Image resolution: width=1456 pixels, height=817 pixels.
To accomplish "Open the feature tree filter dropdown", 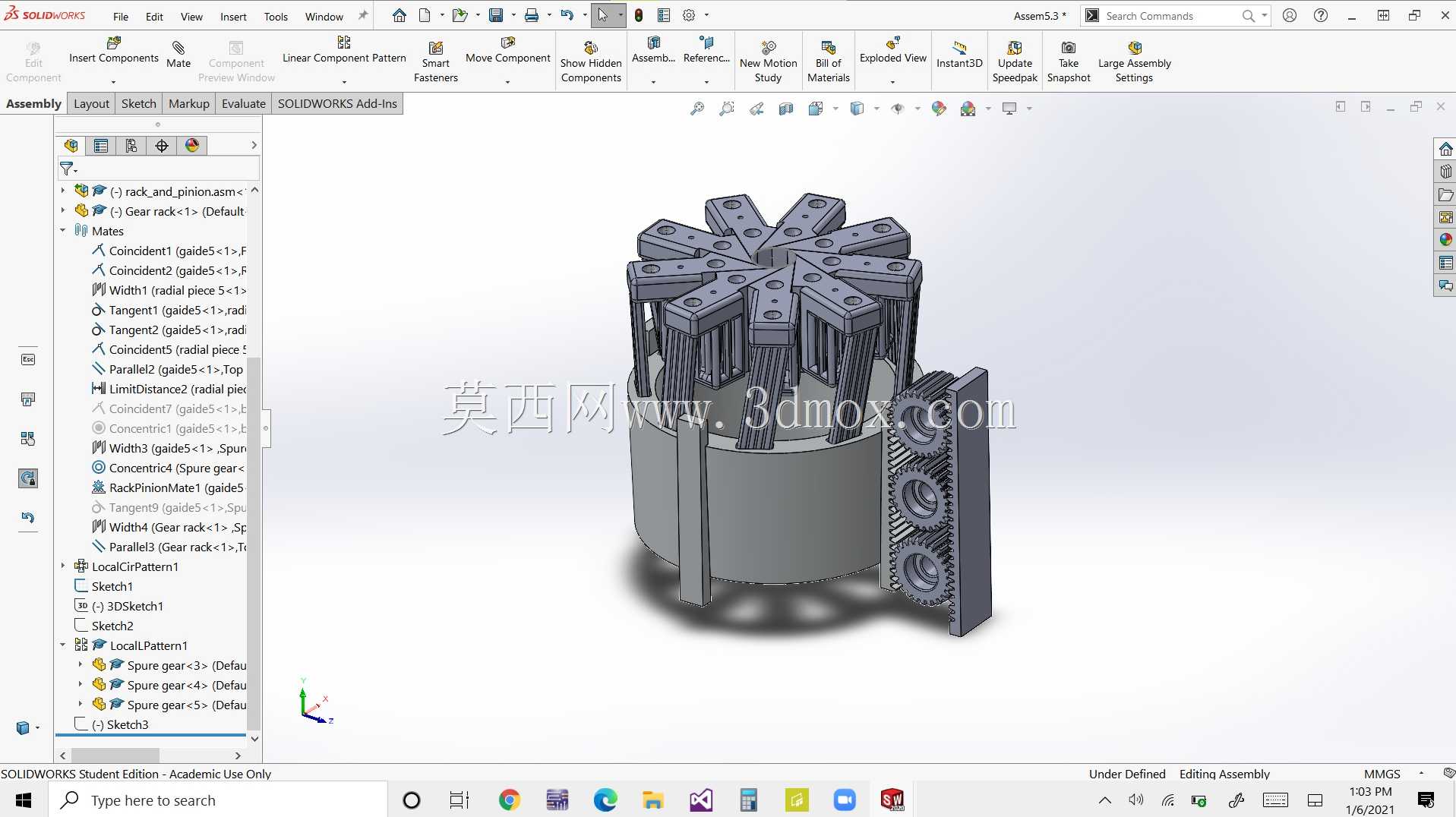I will pos(68,169).
